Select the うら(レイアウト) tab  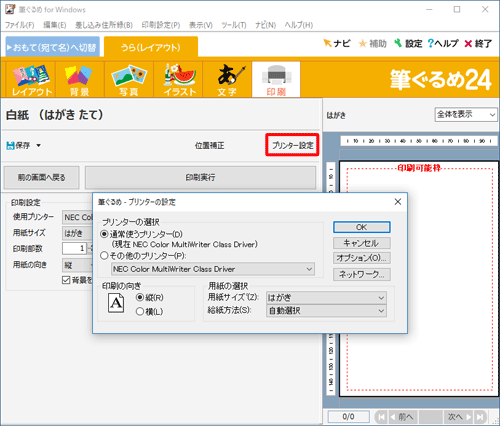click(151, 47)
